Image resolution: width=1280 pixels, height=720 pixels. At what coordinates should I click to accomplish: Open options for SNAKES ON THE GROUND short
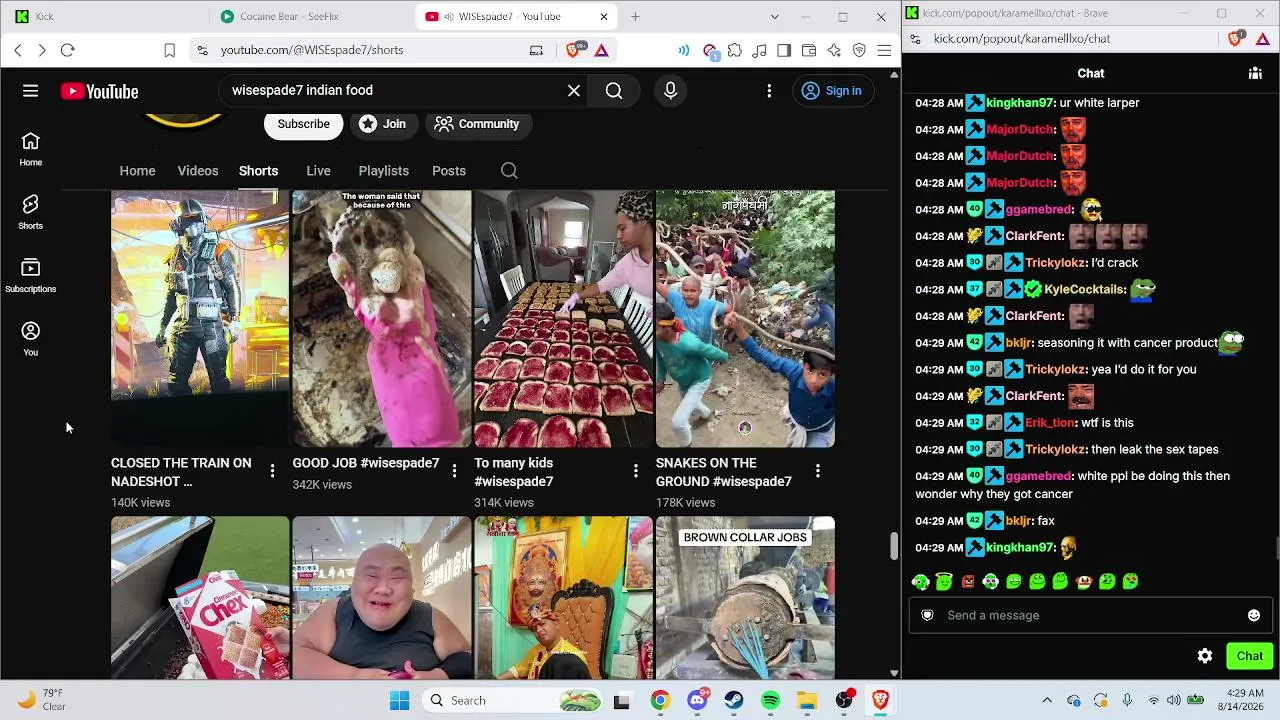(818, 470)
